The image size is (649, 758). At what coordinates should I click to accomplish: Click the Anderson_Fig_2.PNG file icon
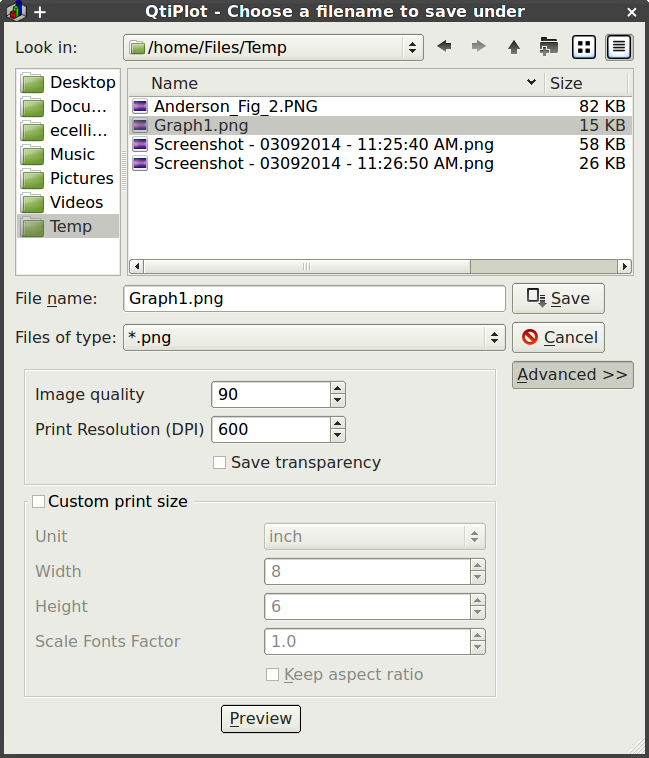(140, 106)
